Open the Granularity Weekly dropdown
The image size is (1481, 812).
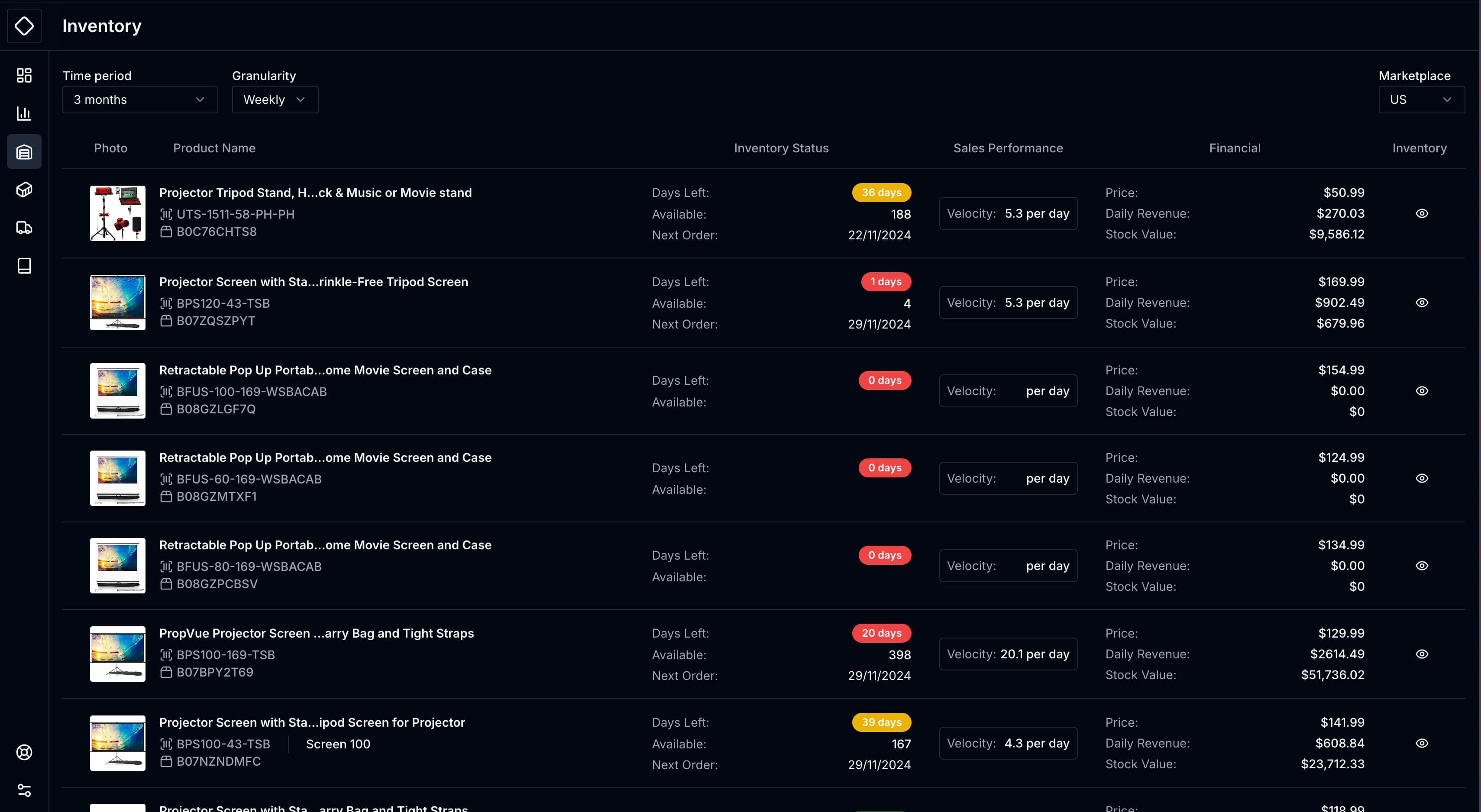(275, 100)
